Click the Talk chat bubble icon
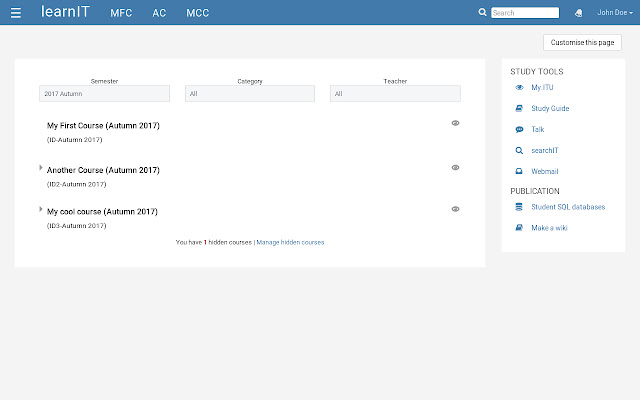Screen dimensions: 640x400 click(x=519, y=130)
